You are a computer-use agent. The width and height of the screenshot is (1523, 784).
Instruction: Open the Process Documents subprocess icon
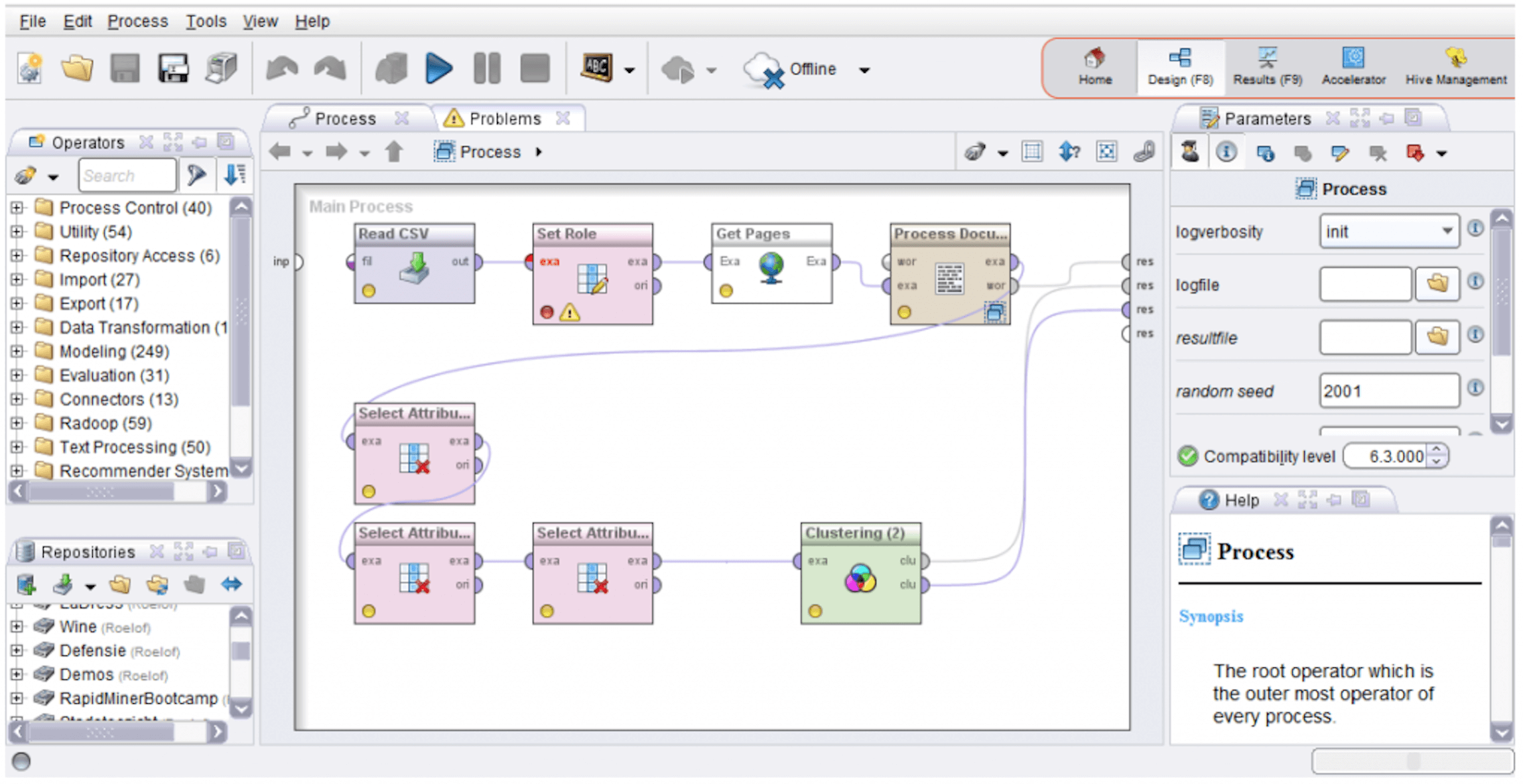click(995, 312)
